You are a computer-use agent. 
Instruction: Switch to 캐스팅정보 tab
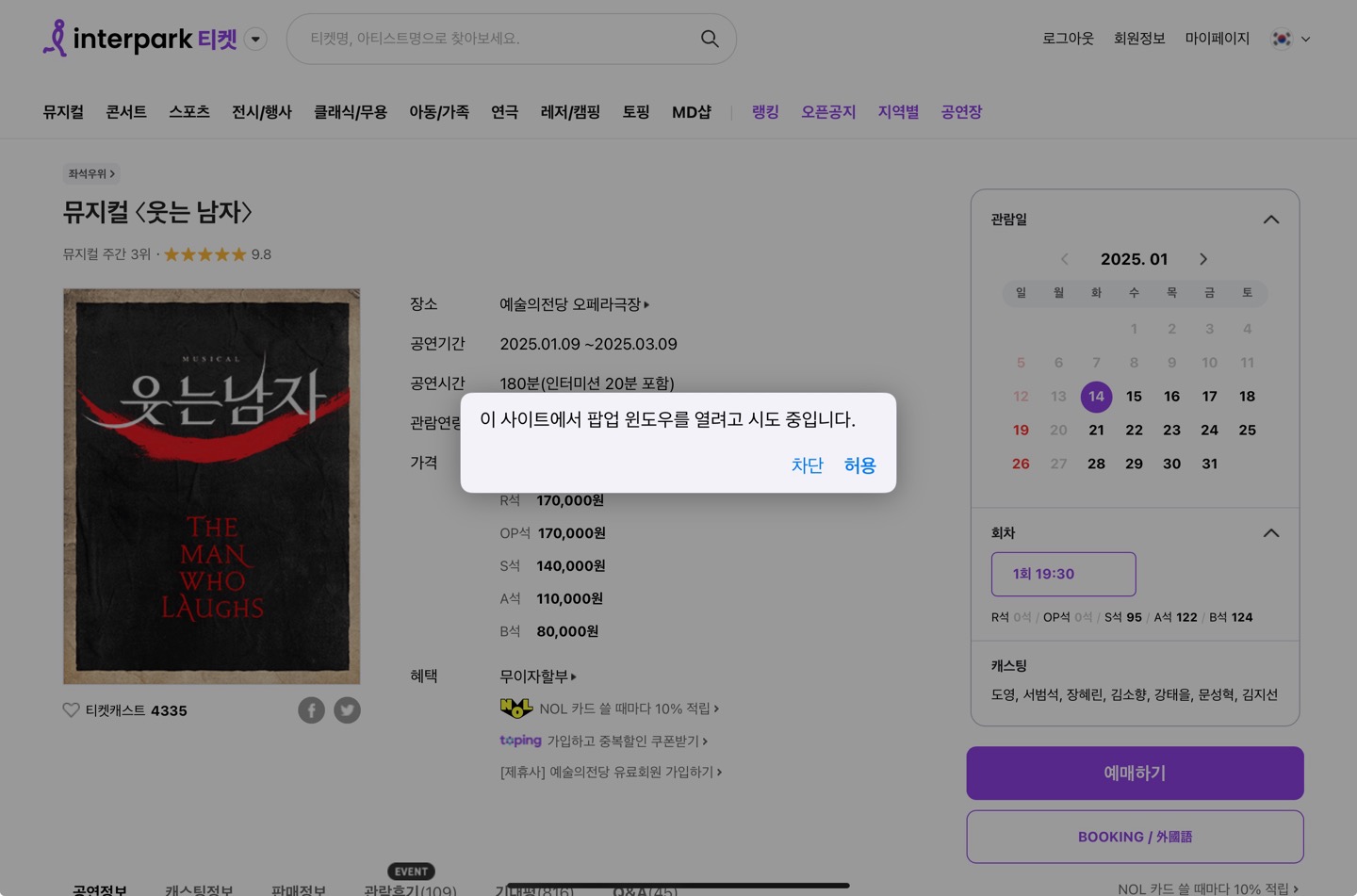pyautogui.click(x=199, y=889)
